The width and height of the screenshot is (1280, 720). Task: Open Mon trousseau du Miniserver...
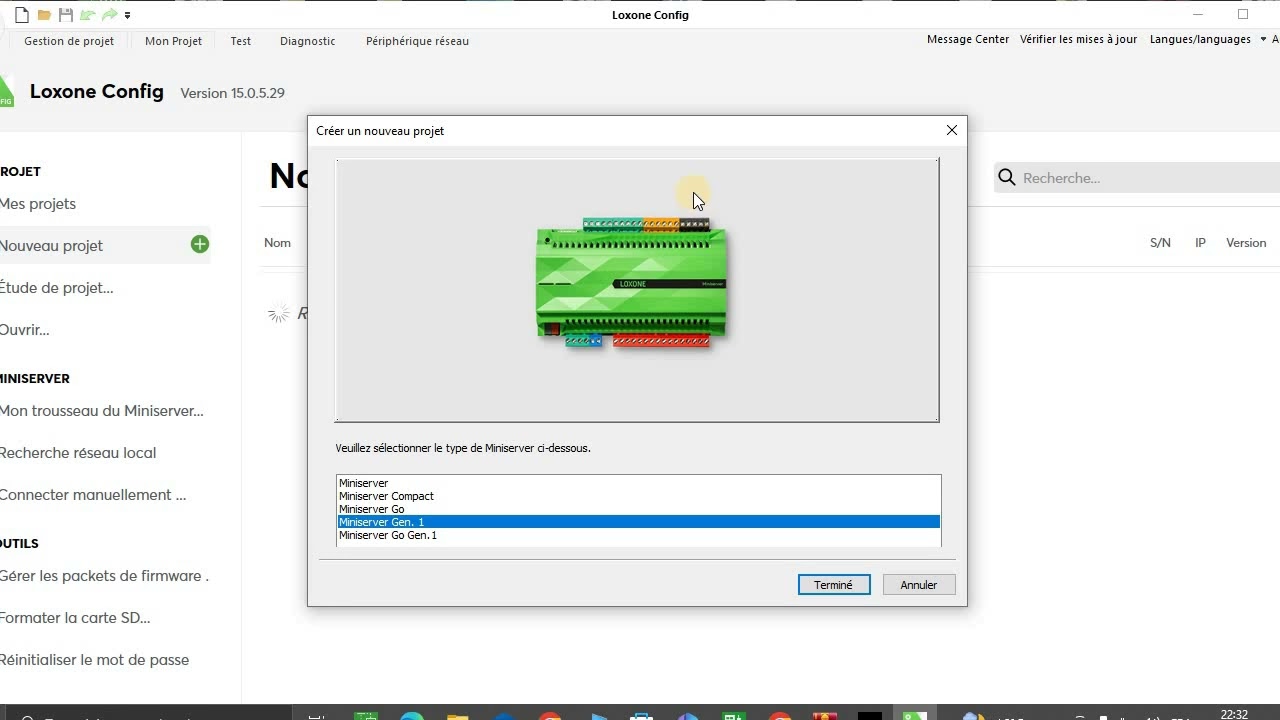(102, 411)
